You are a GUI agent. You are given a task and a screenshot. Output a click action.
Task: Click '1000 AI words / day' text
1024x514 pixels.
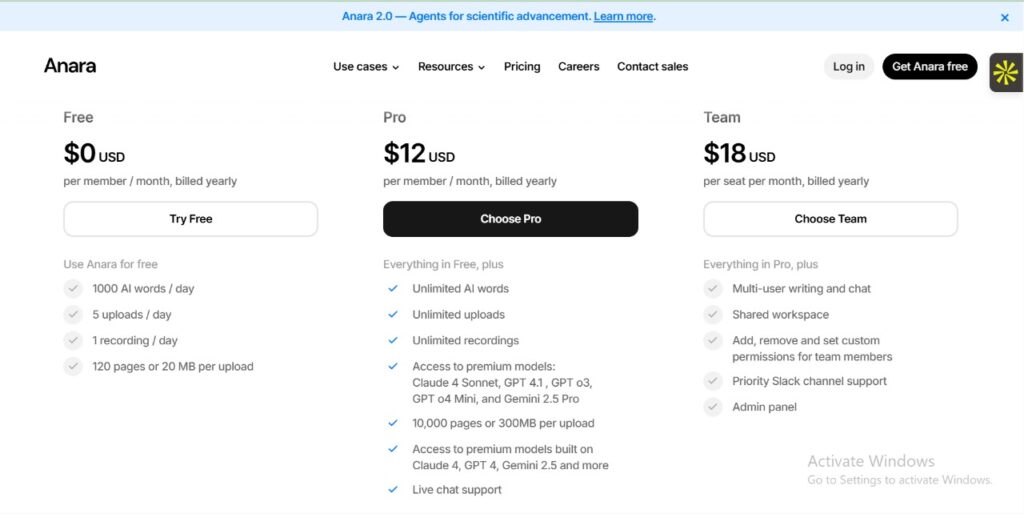pos(143,289)
